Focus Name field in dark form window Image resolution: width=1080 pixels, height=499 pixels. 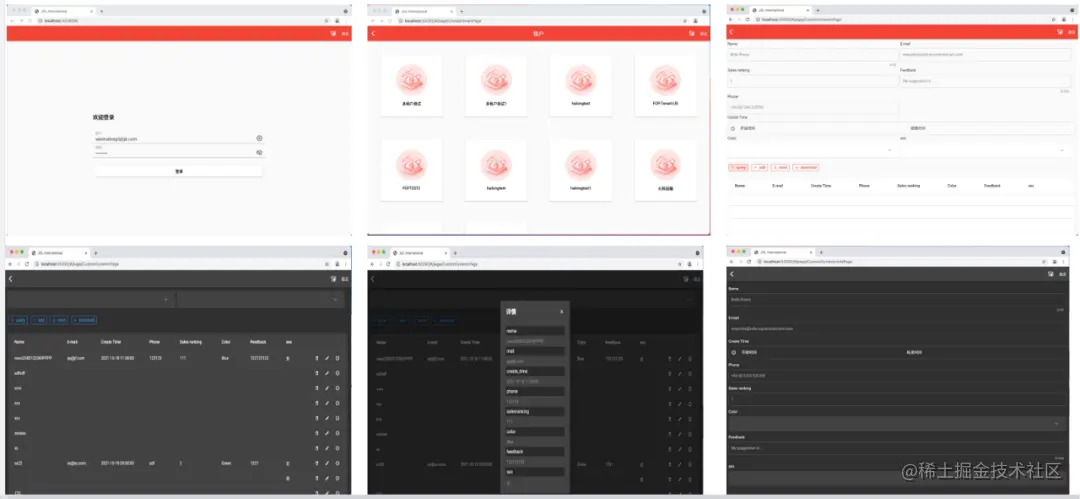(x=896, y=300)
